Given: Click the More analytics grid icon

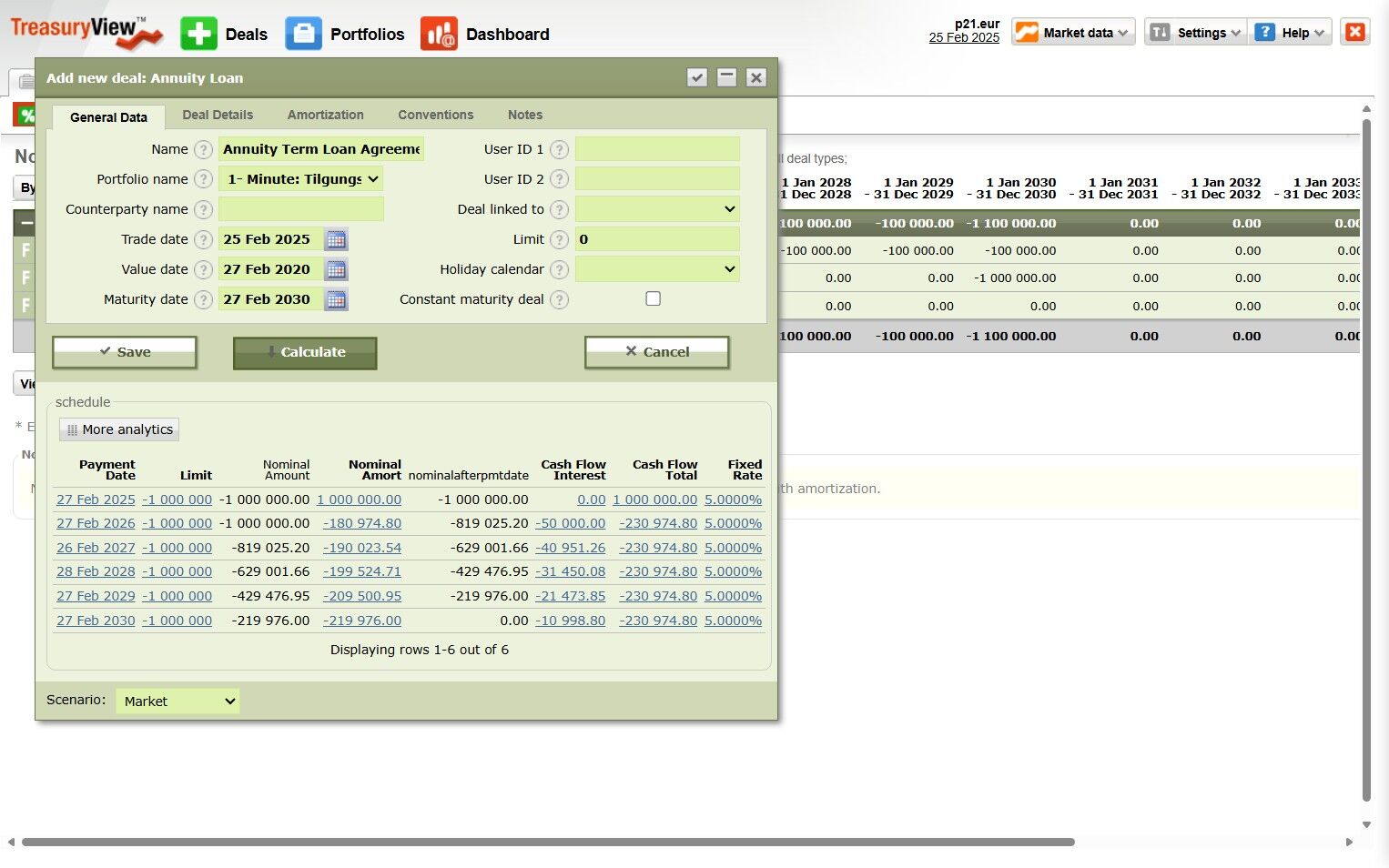Looking at the screenshot, I should 72,430.
